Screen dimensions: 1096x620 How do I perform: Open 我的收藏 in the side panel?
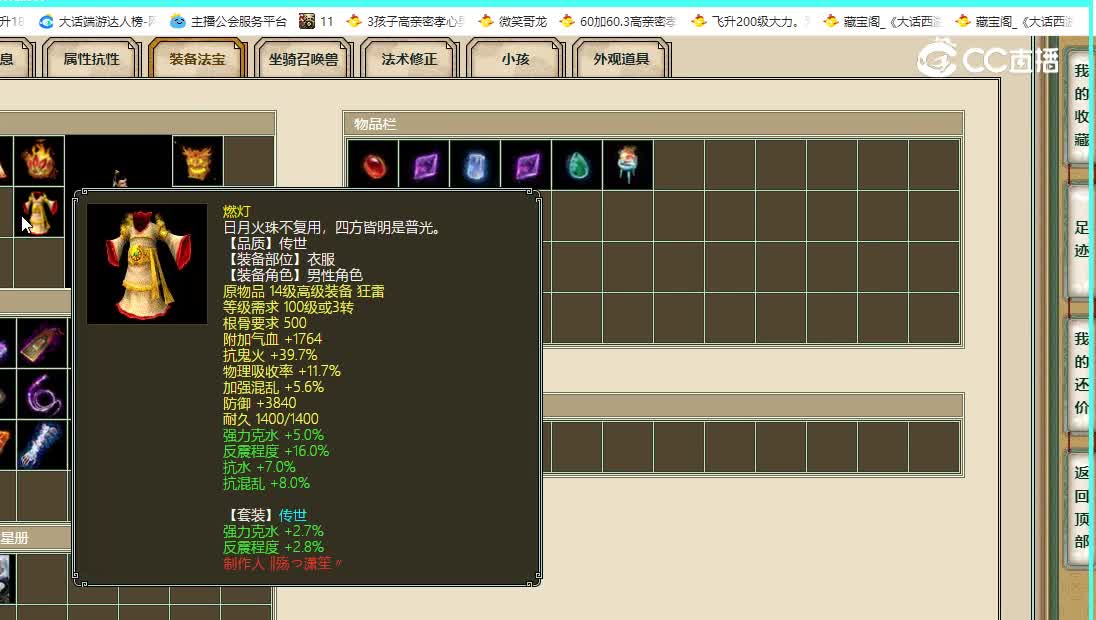click(x=1081, y=105)
